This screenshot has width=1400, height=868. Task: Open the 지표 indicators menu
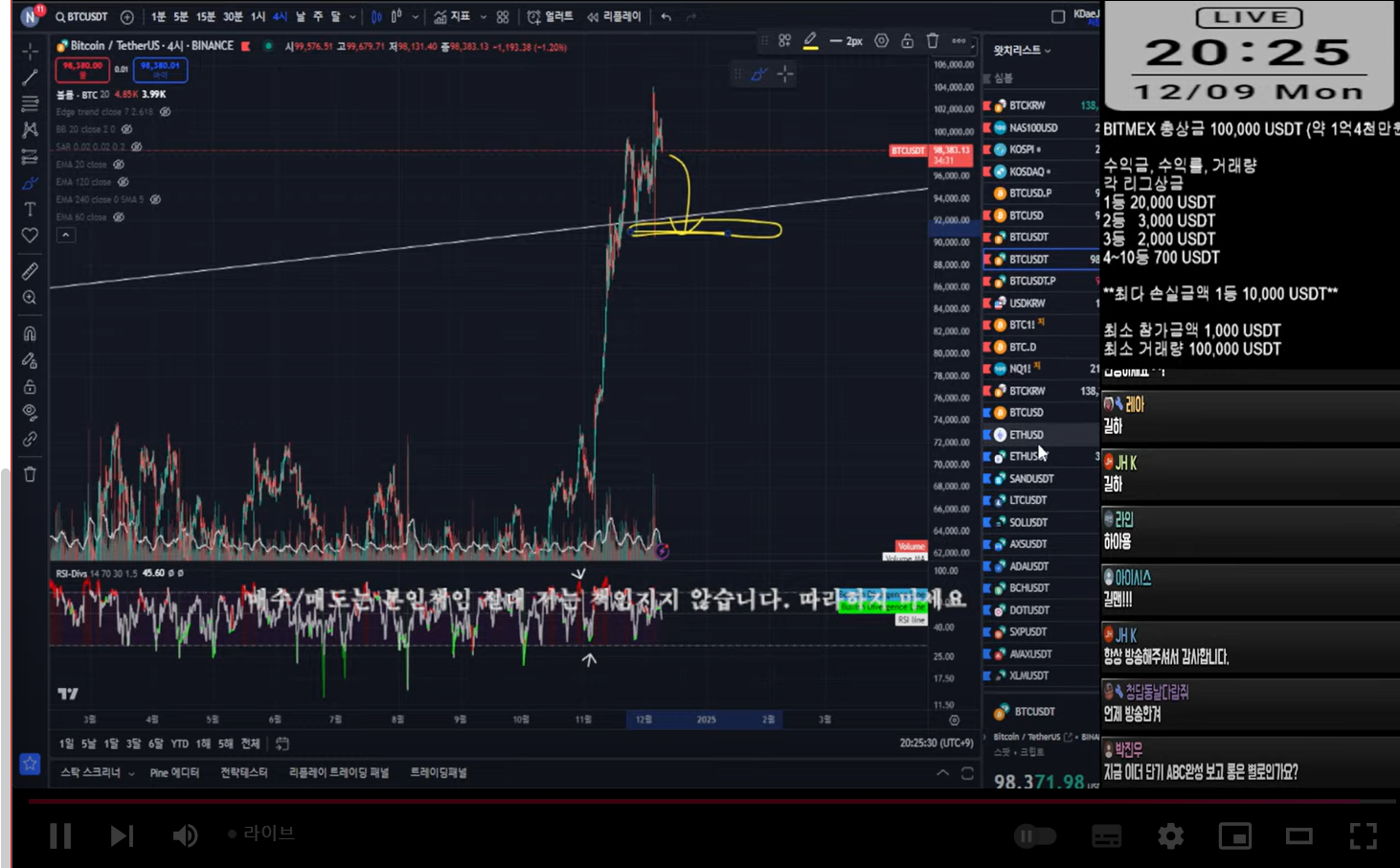click(x=451, y=16)
